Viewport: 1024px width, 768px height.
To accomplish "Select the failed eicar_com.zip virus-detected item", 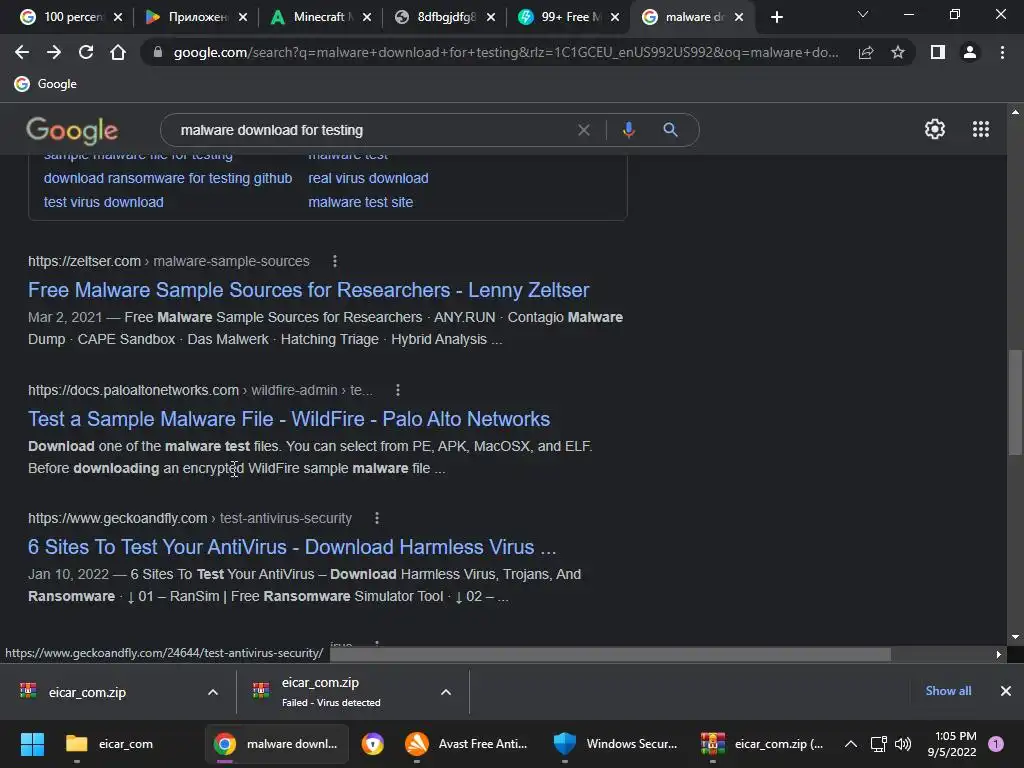I will tap(331, 692).
